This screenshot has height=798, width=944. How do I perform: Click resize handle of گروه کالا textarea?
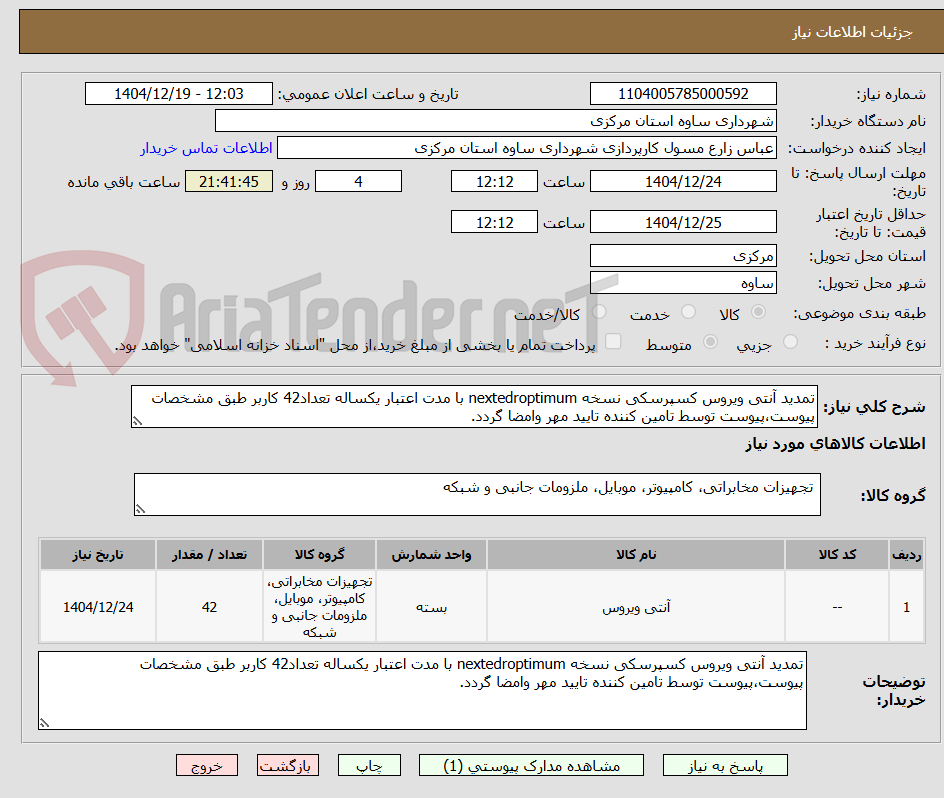[140, 510]
